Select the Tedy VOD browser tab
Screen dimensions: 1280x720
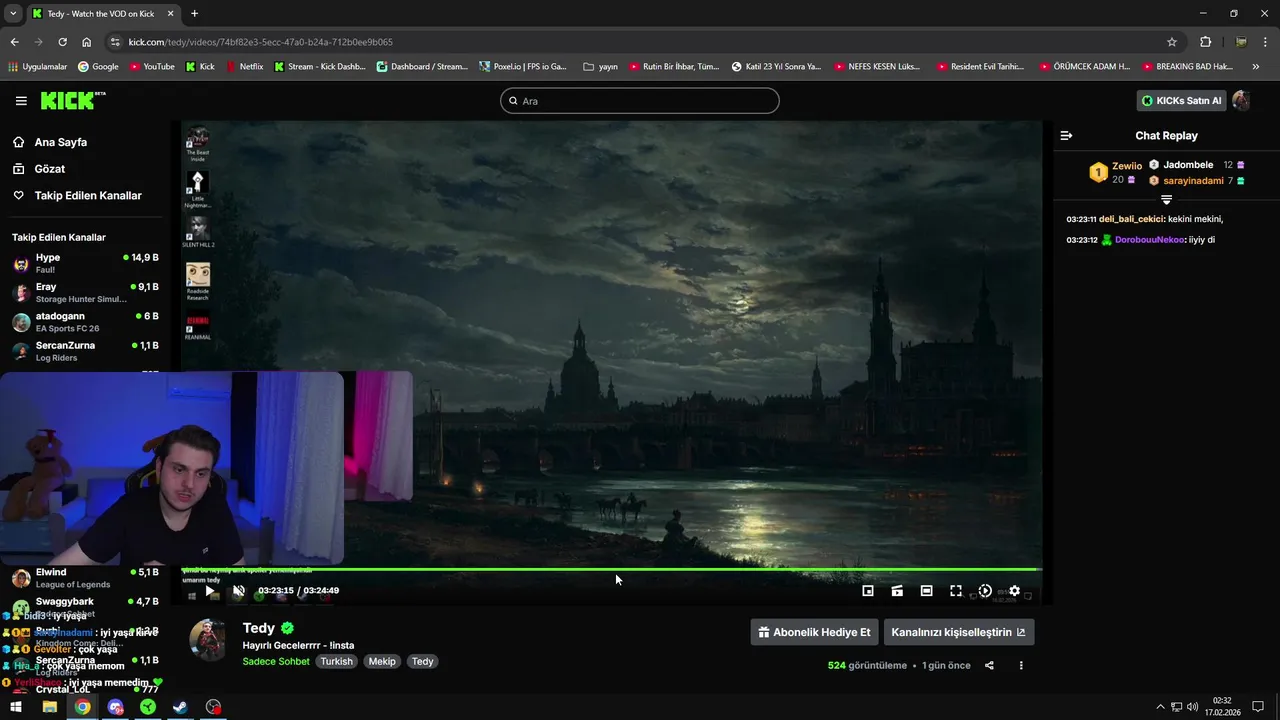[102, 14]
